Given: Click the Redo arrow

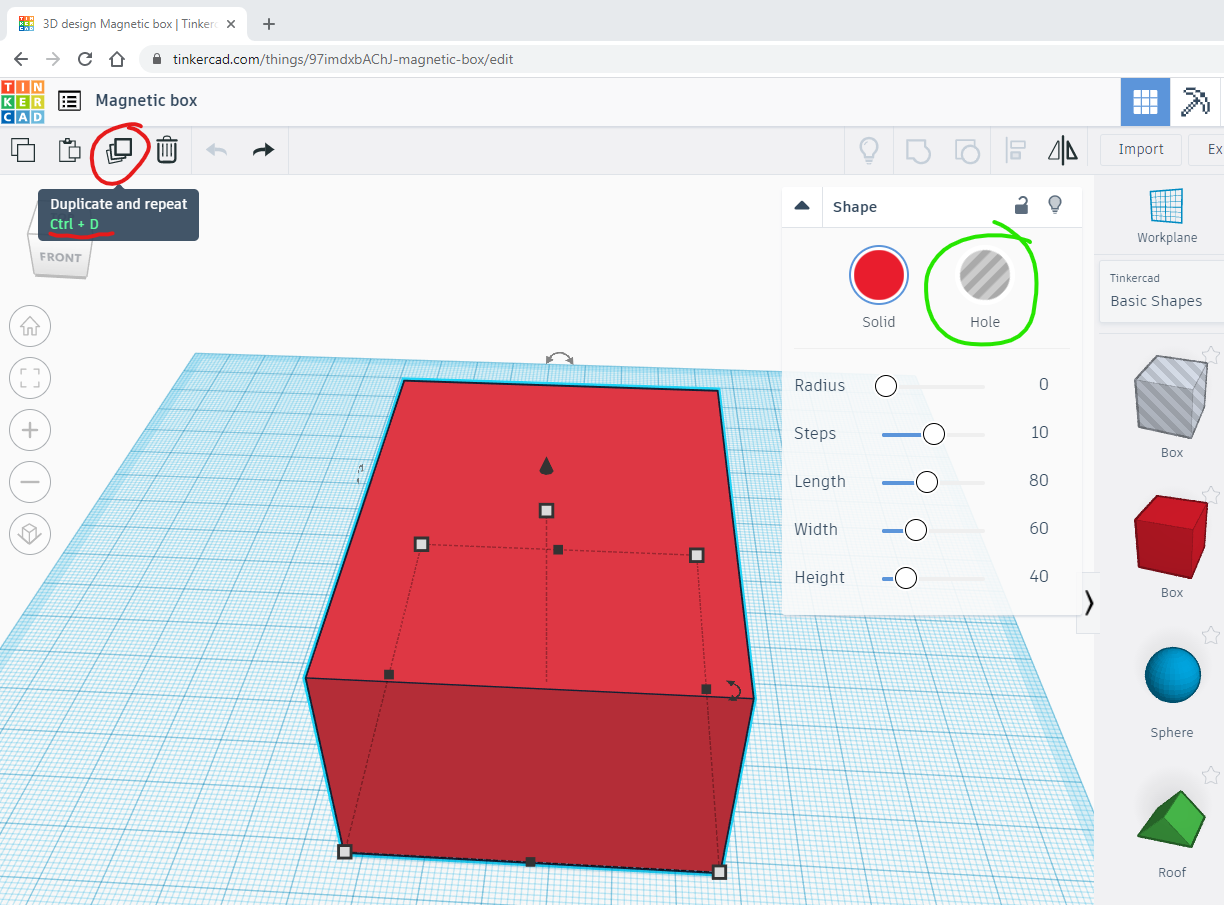Looking at the screenshot, I should tap(263, 150).
